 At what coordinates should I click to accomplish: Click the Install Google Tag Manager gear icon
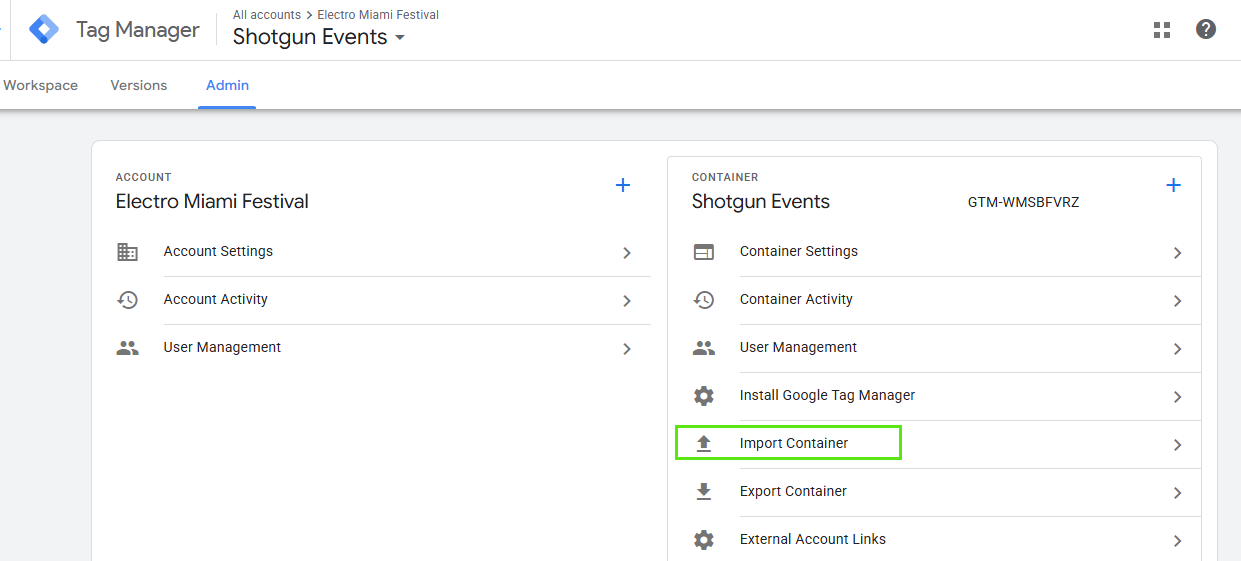coord(704,396)
